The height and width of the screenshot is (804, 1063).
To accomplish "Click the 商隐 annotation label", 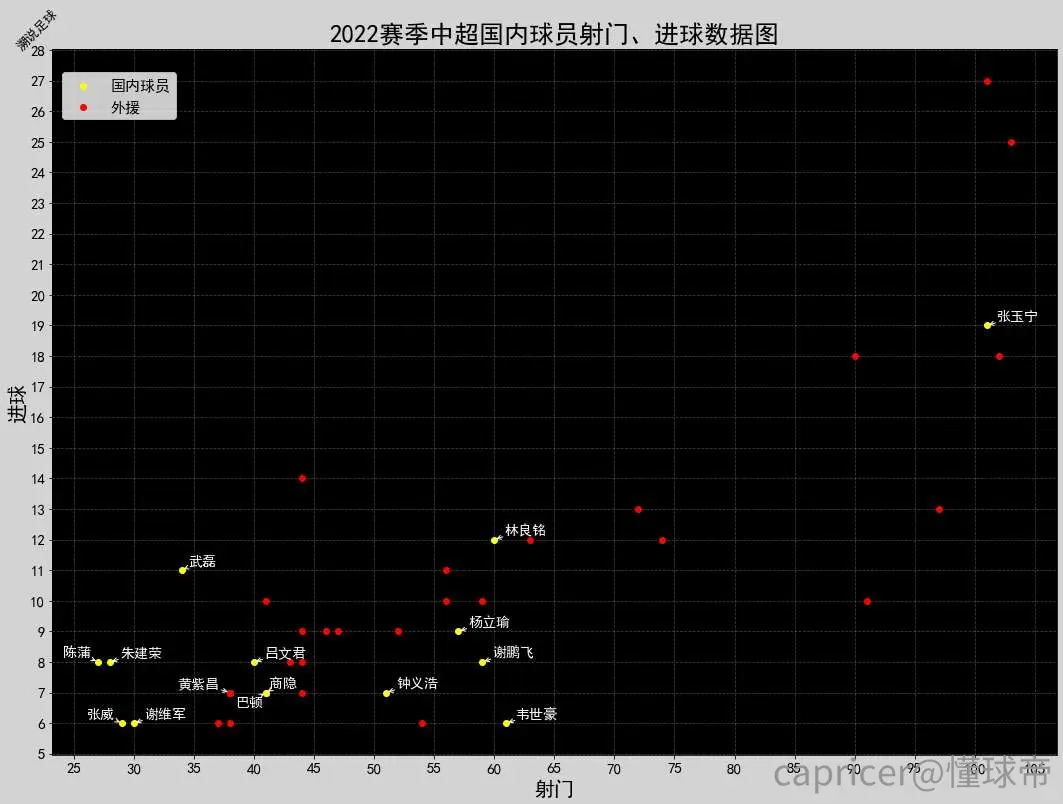I will click(283, 683).
